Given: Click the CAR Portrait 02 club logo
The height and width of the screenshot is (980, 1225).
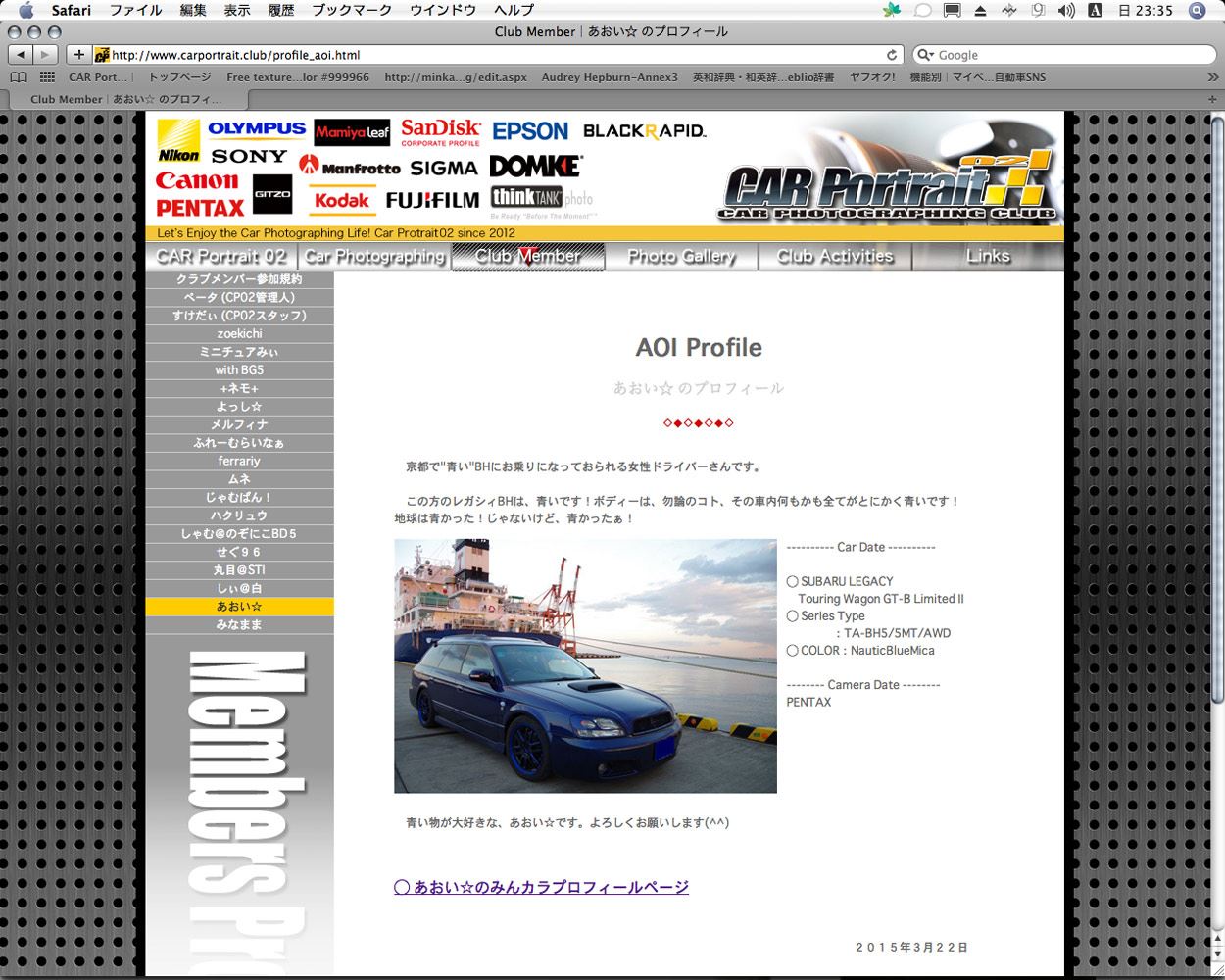Looking at the screenshot, I should [888, 186].
